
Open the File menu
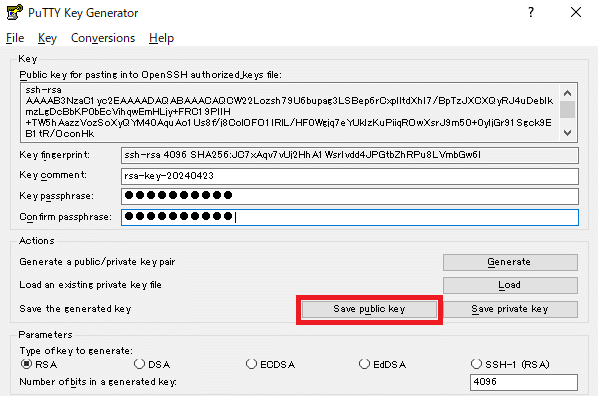click(15, 38)
